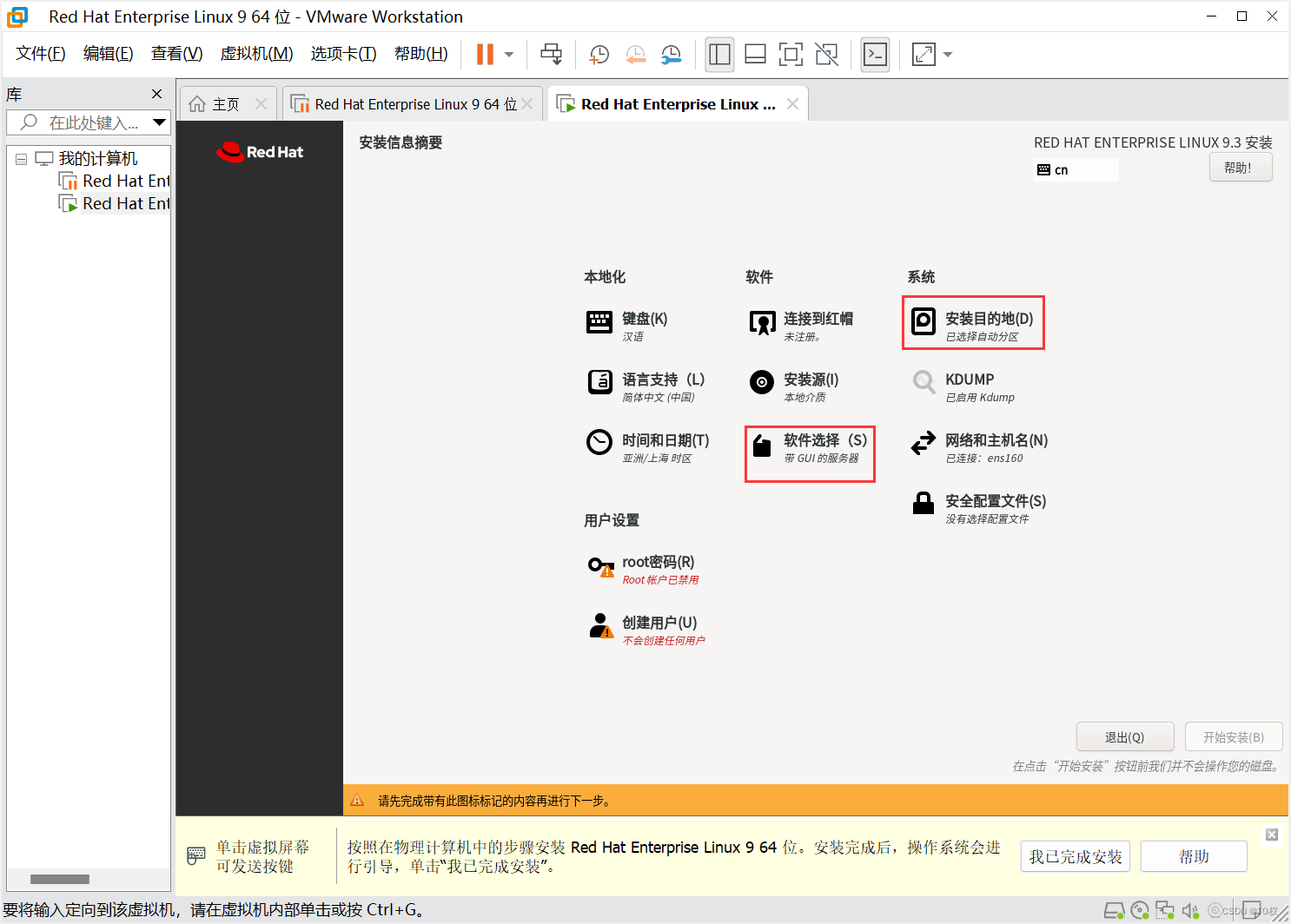Click the 我已完成安装 button

tap(1075, 856)
